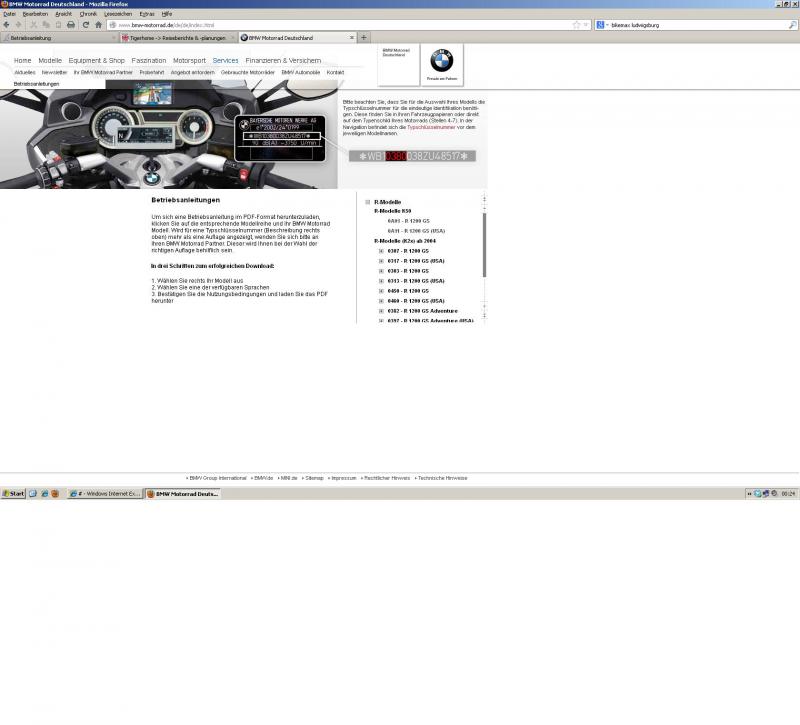Click Motorsport navigation link
The height and width of the screenshot is (725, 800).
point(189,60)
